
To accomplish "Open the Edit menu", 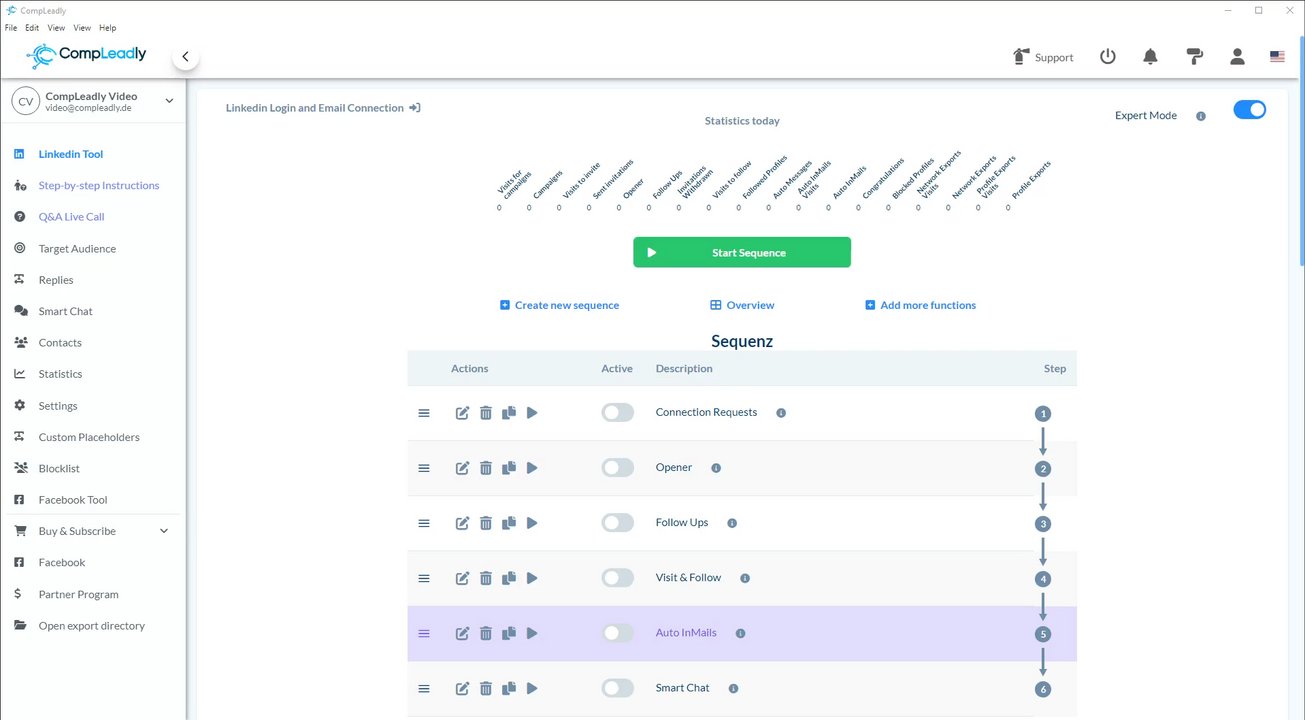I will click(32, 28).
